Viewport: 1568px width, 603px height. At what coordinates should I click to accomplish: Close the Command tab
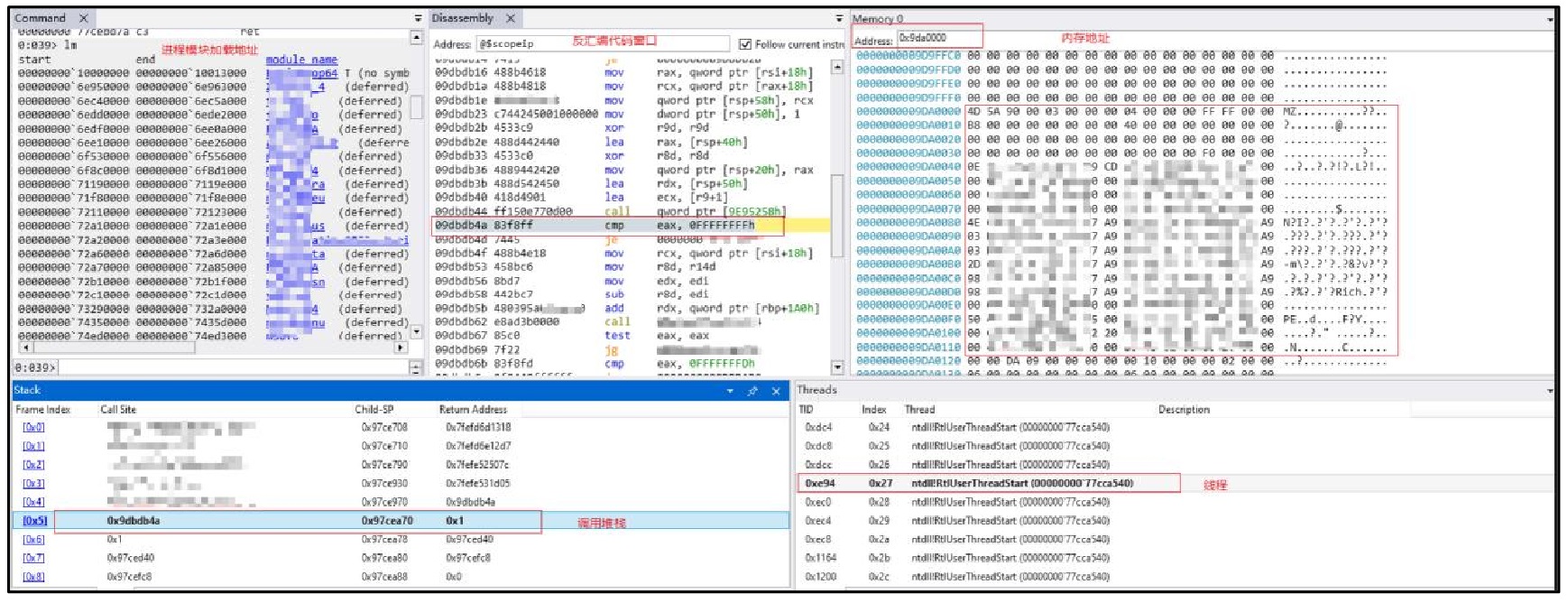click(83, 18)
